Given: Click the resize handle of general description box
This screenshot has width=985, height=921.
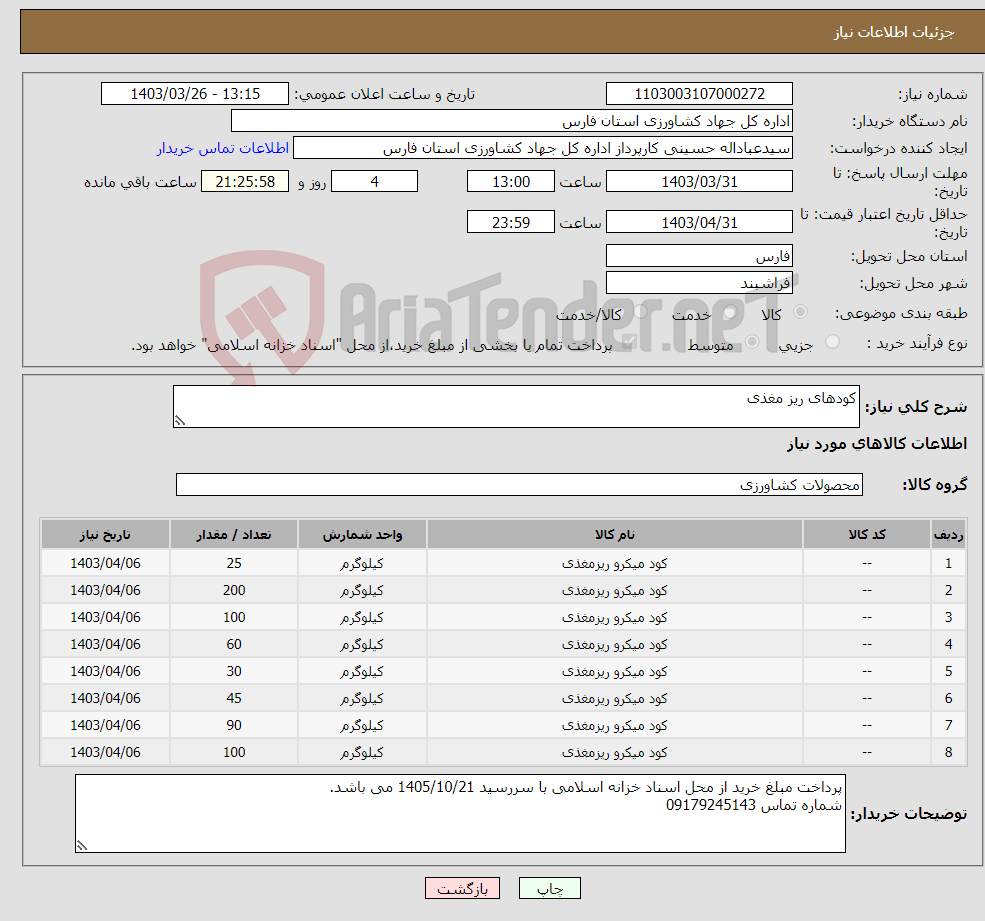Looking at the screenshot, I should pos(180,421).
